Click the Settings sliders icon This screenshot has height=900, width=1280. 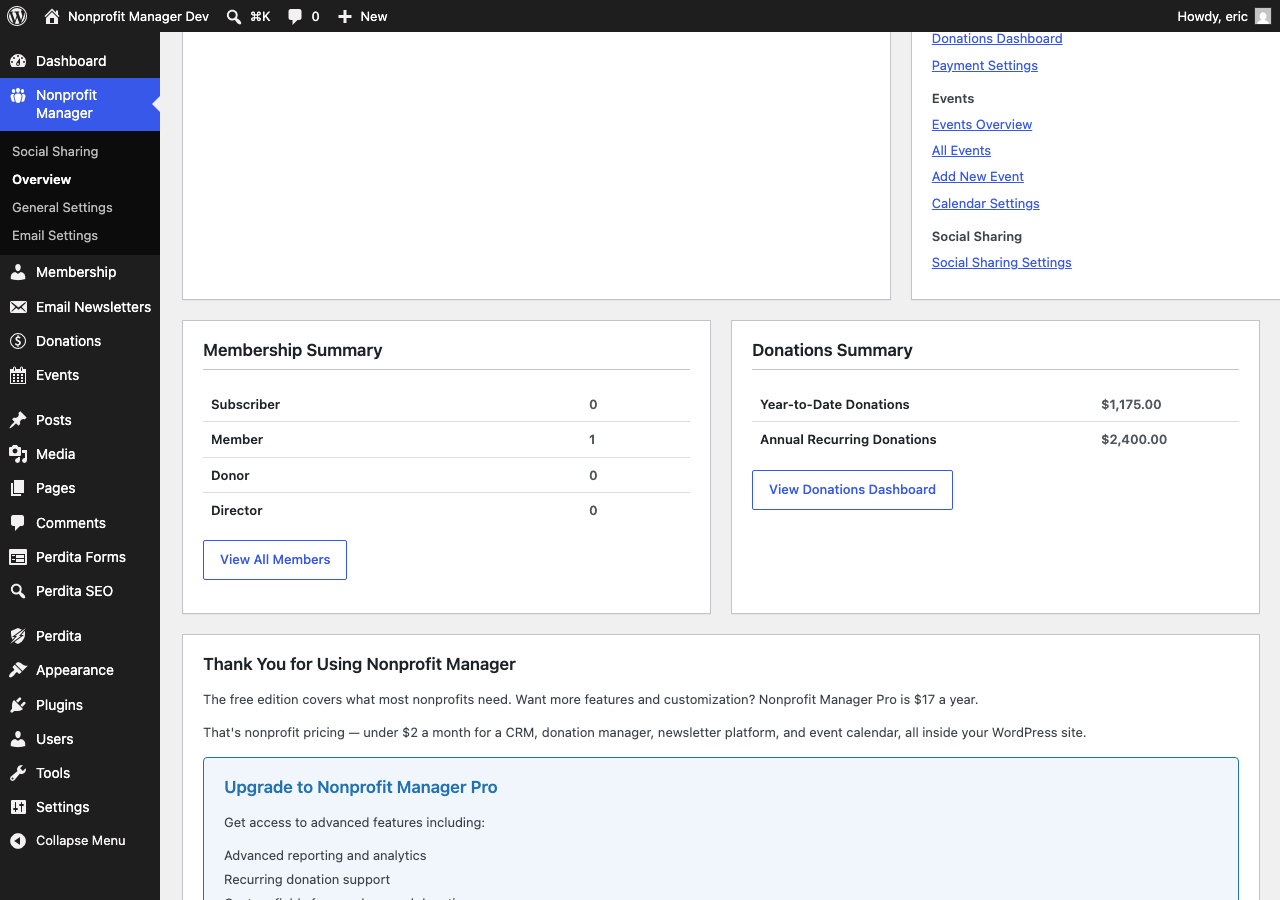tap(18, 807)
